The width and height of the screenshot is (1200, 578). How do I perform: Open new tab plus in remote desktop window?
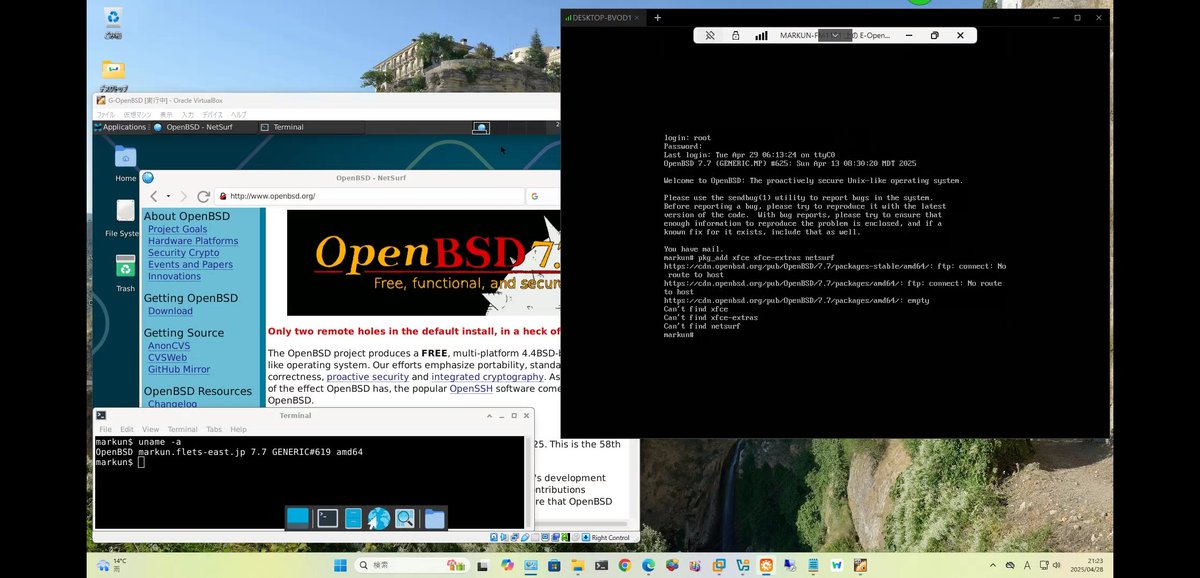657,18
